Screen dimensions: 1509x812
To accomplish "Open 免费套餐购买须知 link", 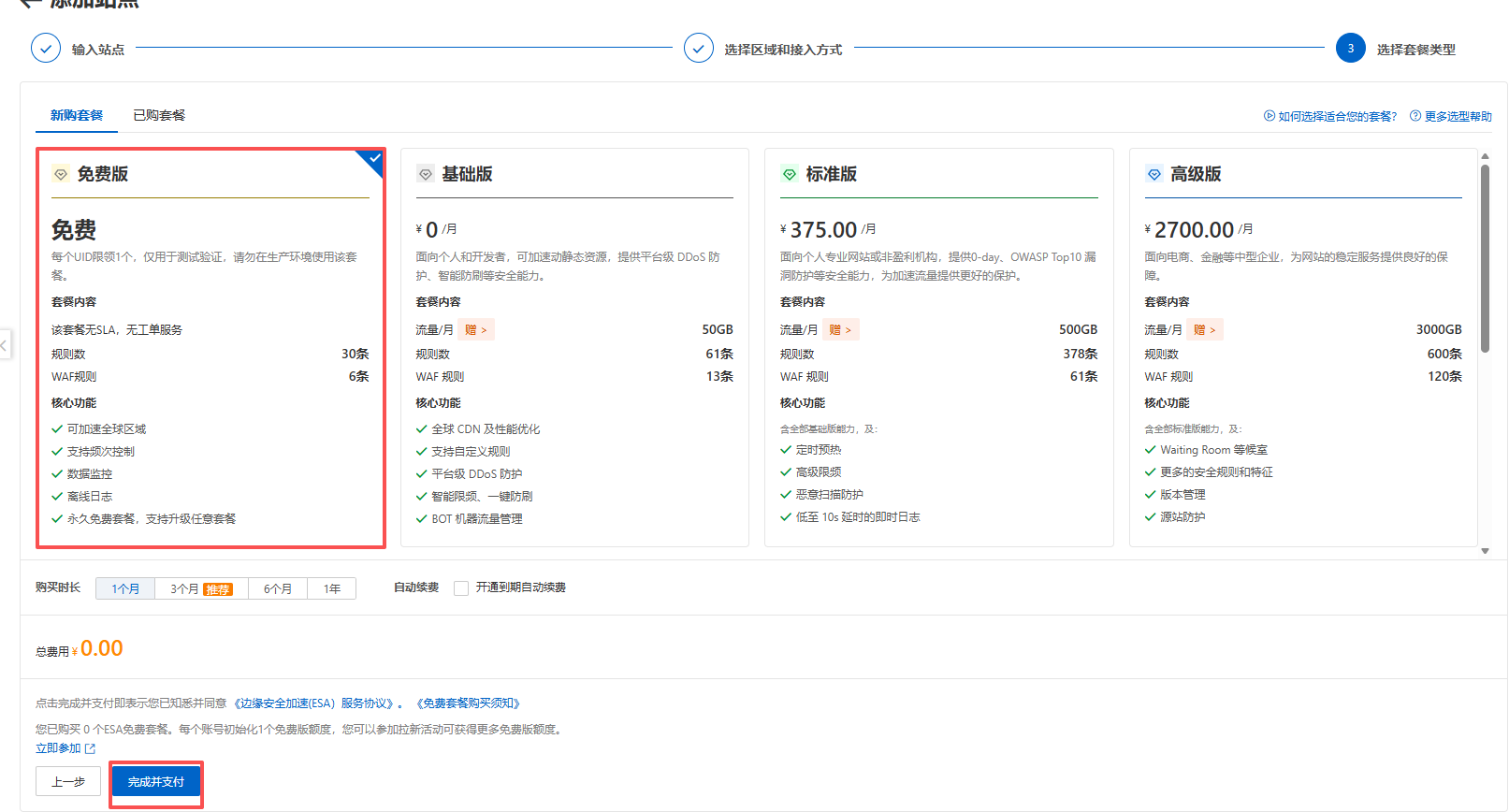I will (468, 703).
